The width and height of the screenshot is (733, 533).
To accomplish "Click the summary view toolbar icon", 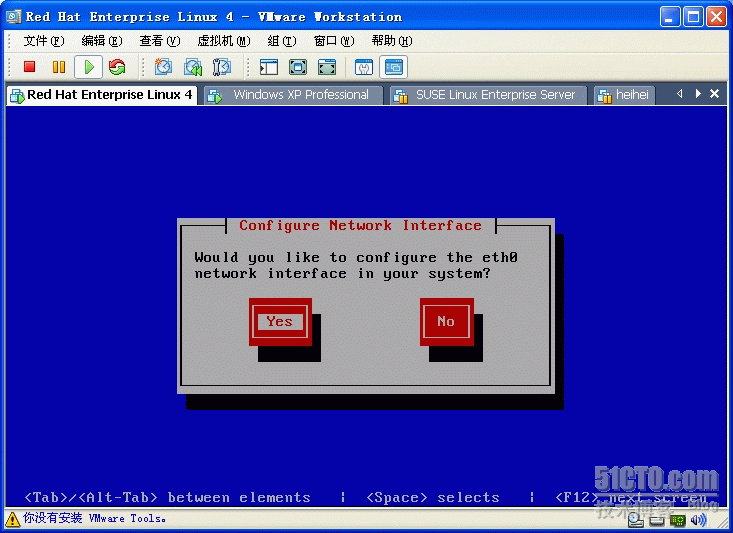I will click(x=364, y=67).
